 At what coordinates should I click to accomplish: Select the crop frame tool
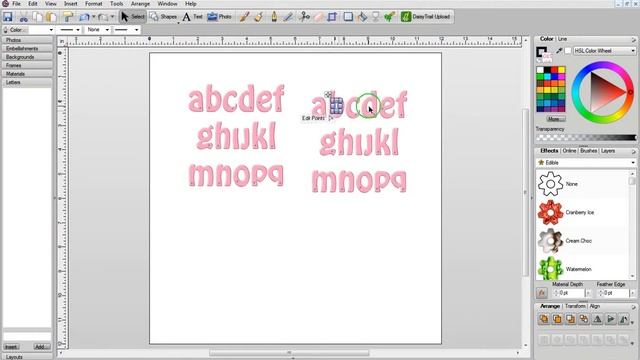pyautogui.click(x=332, y=17)
